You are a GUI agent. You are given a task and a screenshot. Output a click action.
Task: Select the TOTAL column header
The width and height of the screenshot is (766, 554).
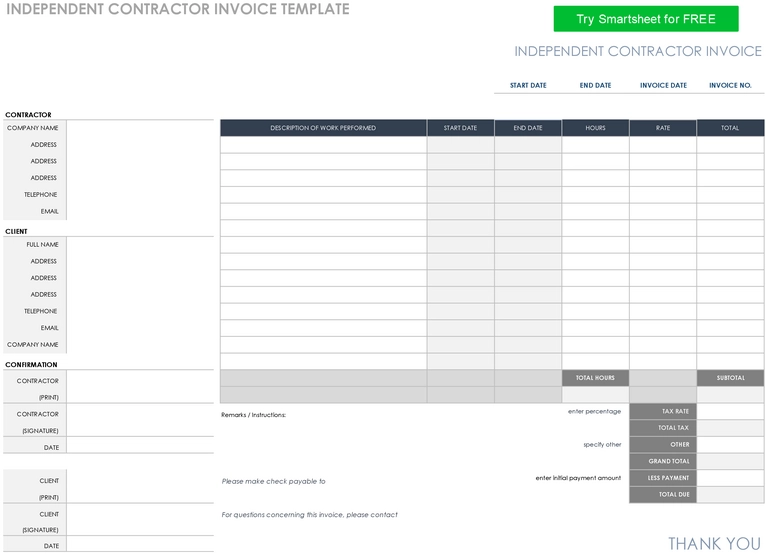730,128
